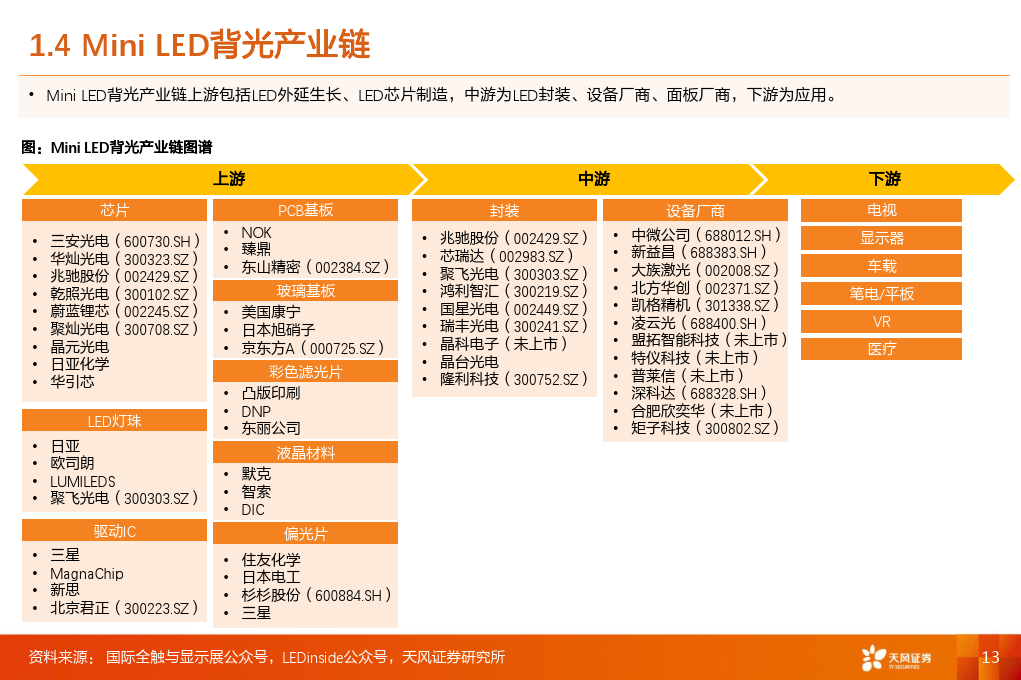Click the page number 13
Screen dimensions: 1021x680
point(990,657)
